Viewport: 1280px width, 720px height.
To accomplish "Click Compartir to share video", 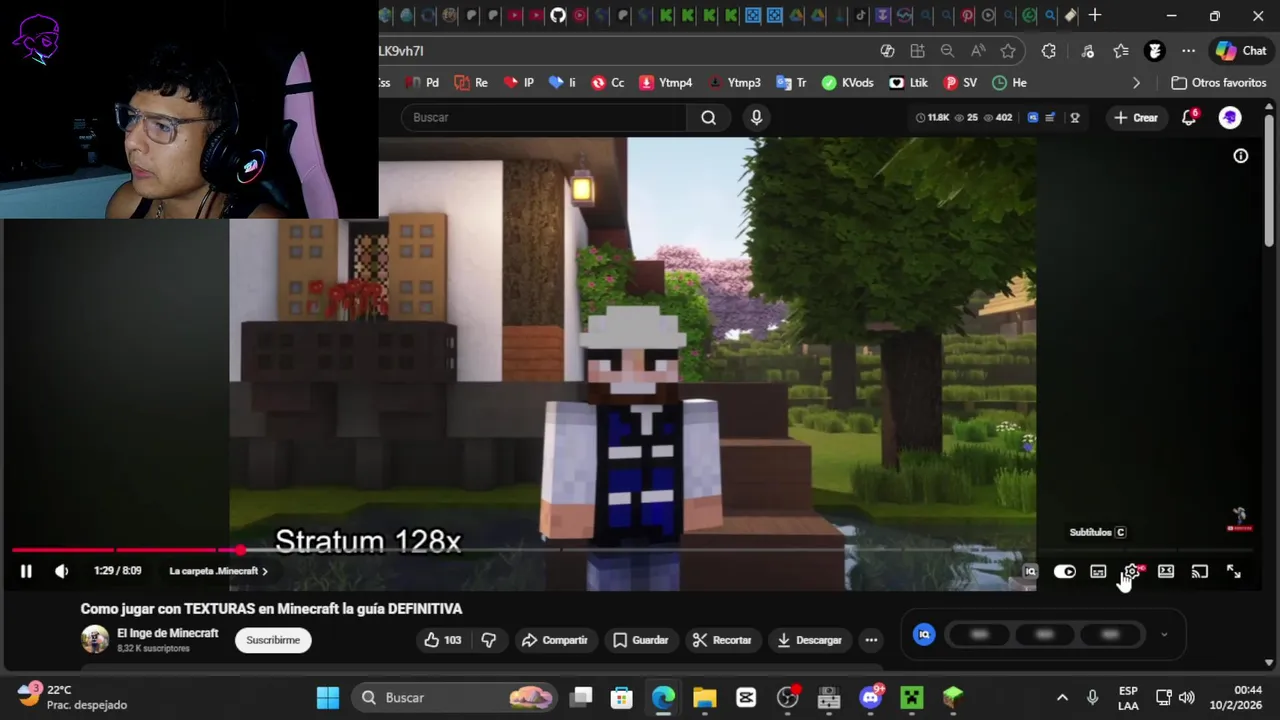I will point(555,640).
